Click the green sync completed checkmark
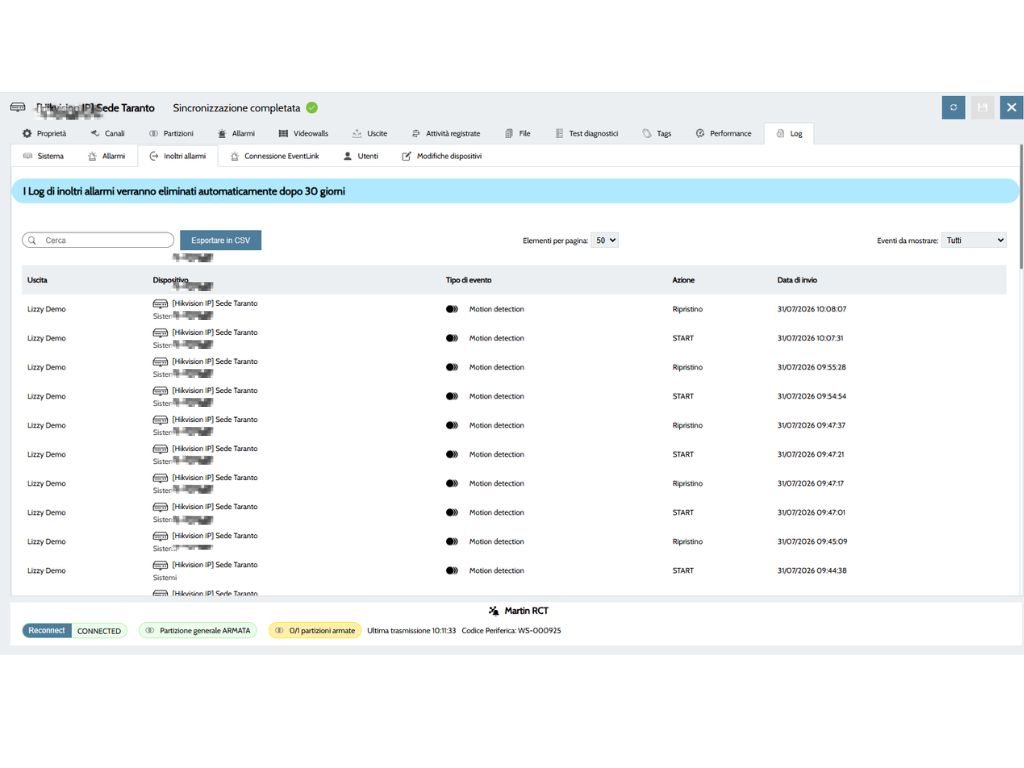This screenshot has height=768, width=1024. pyautogui.click(x=312, y=108)
